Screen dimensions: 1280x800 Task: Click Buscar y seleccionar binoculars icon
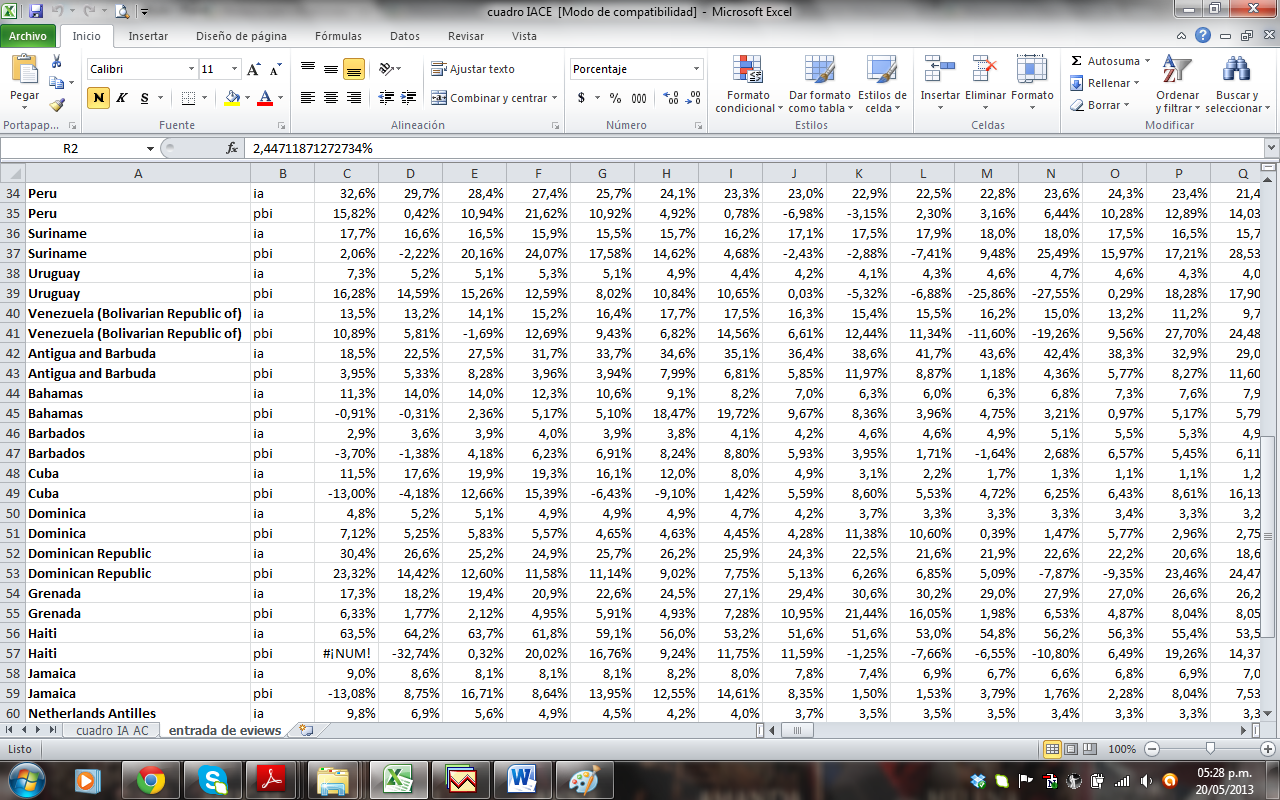[x=1237, y=70]
